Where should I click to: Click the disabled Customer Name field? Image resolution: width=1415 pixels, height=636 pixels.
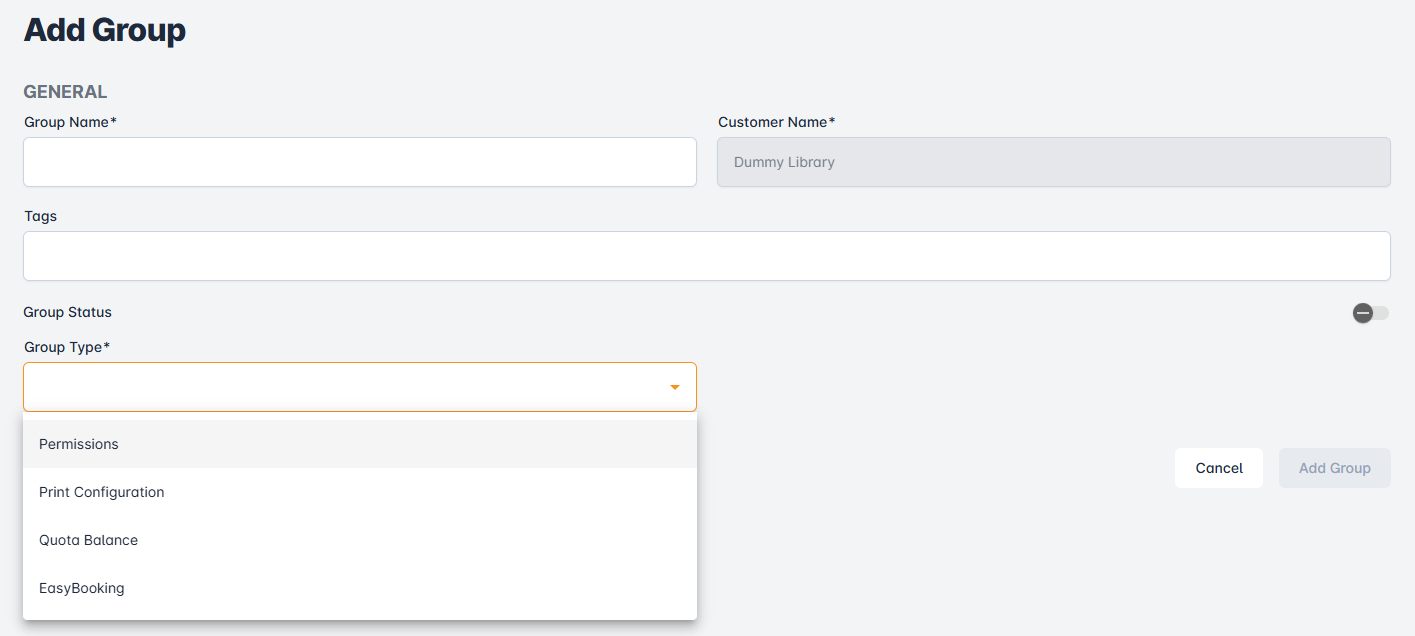pyautogui.click(x=1053, y=162)
